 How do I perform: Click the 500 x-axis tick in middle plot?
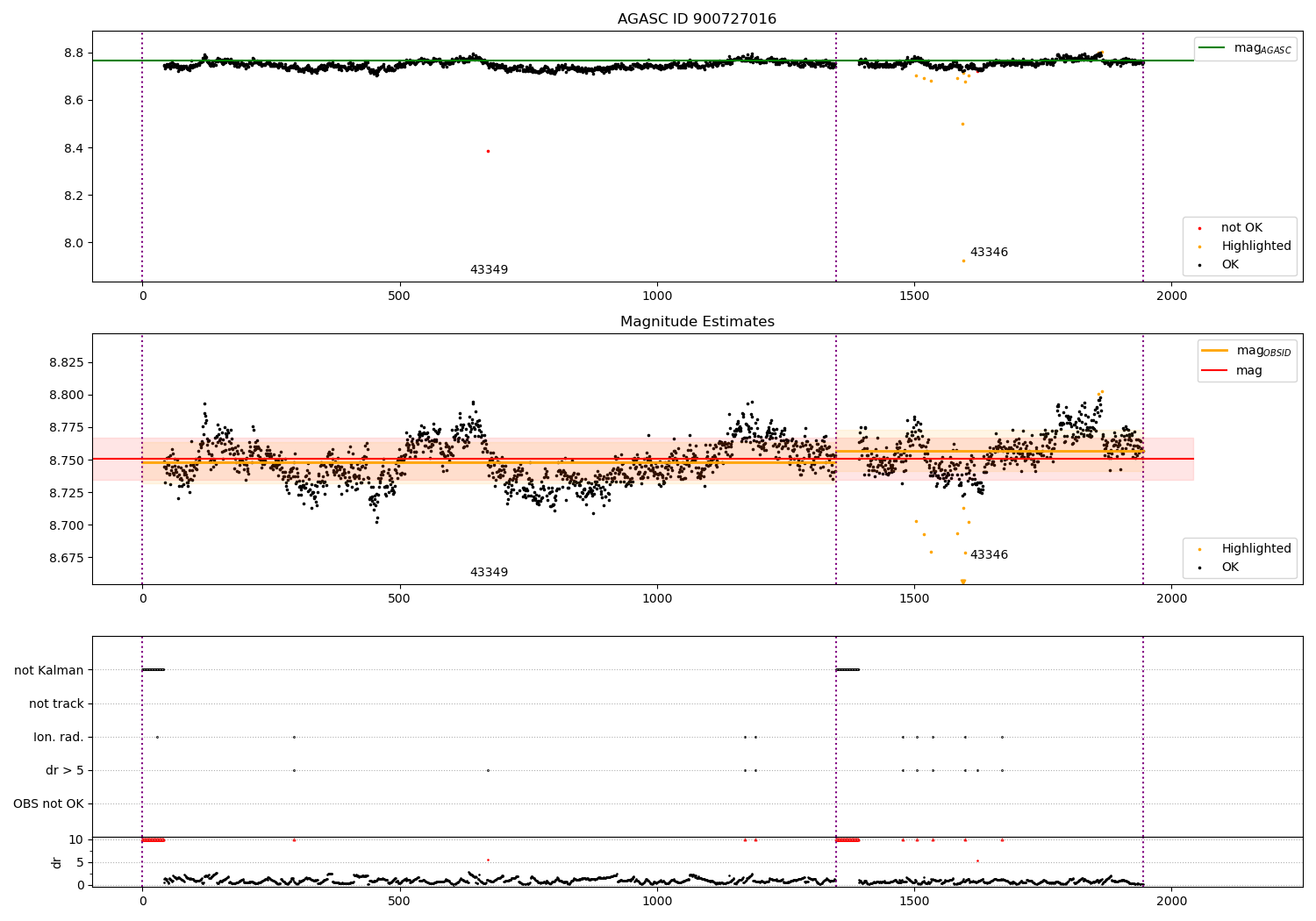399,599
